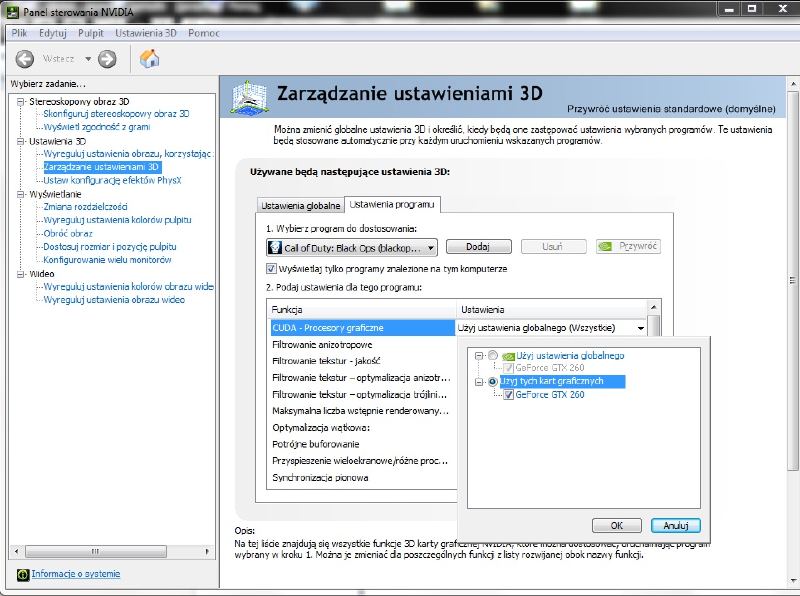Open Skonfiguruj stereoskopowy obraz 3D
The width and height of the screenshot is (800, 596).
[116, 114]
